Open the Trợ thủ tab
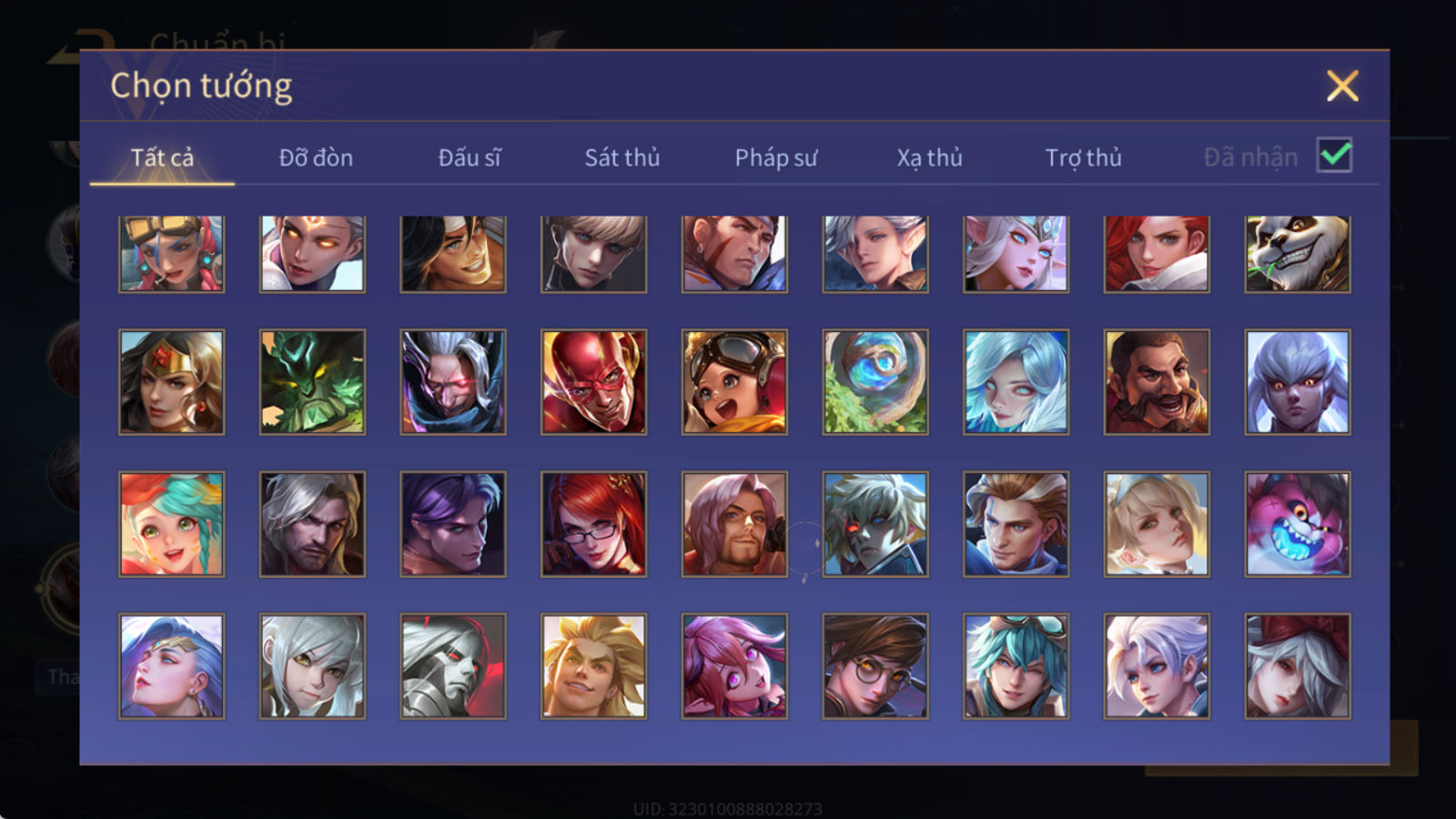The height and width of the screenshot is (819, 1456). coord(1083,157)
